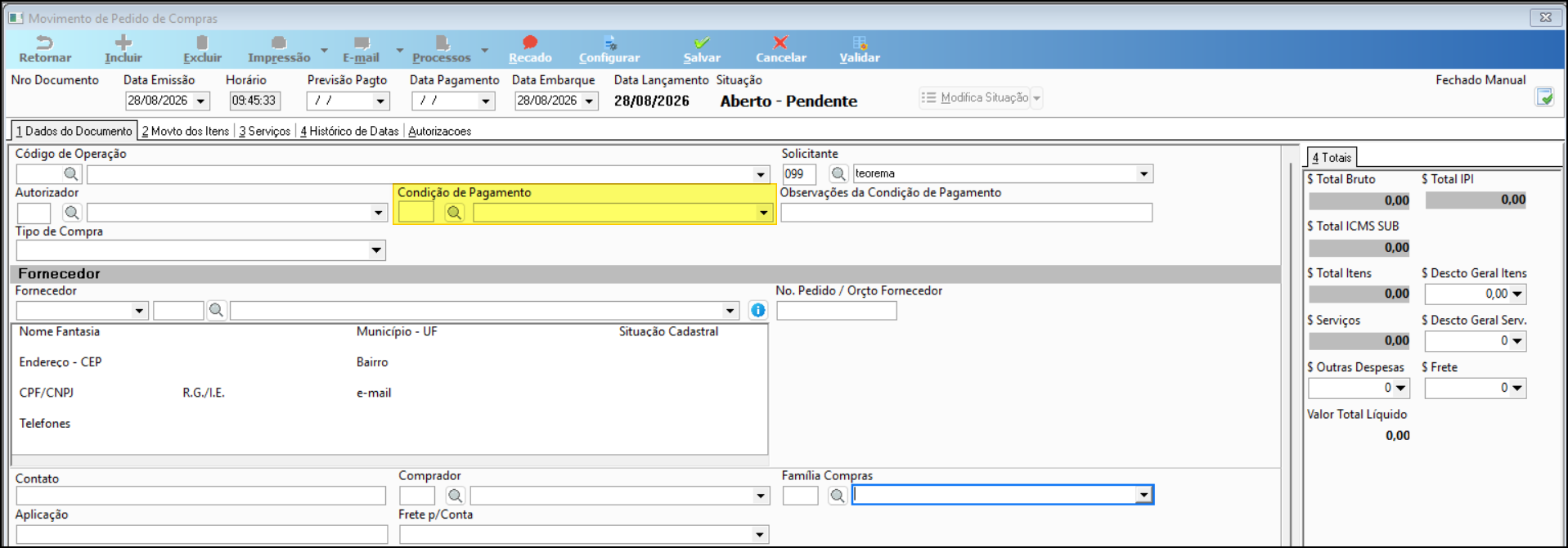Click the Excluir toolbar icon
Viewport: 1568px width, 548px height.
tap(202, 49)
